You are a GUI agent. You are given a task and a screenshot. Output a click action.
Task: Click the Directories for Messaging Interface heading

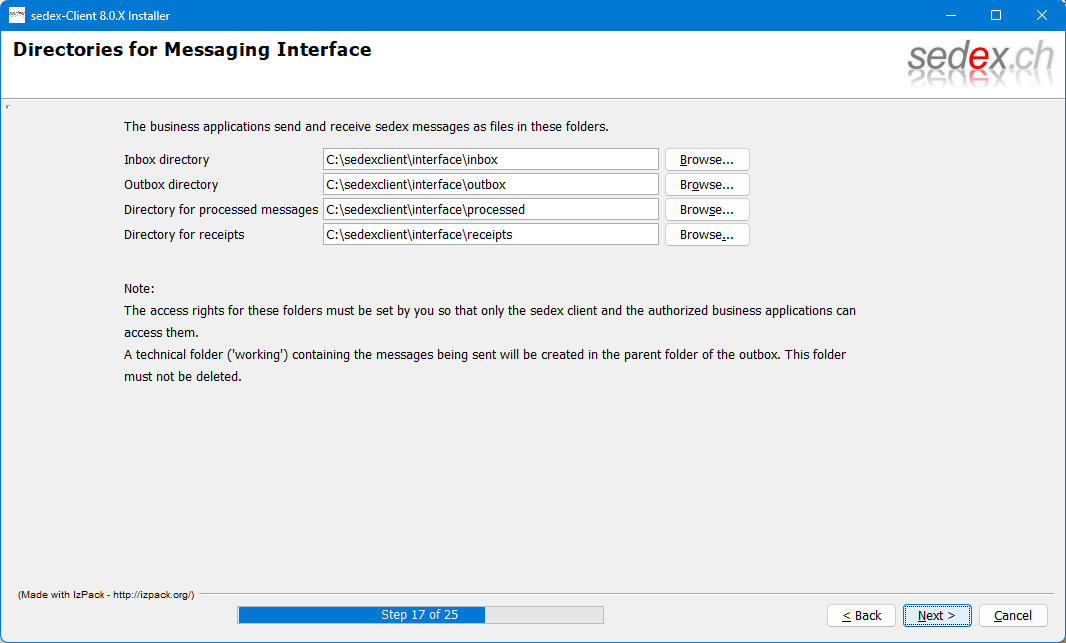pos(192,50)
